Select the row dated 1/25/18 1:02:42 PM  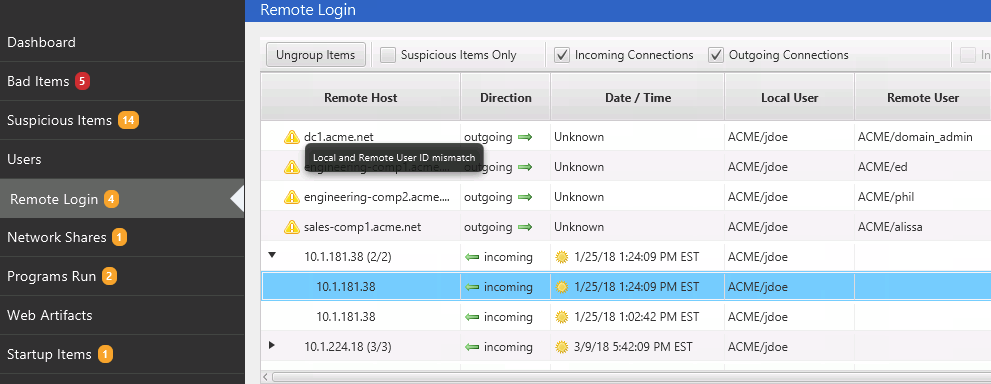[x=626, y=317]
